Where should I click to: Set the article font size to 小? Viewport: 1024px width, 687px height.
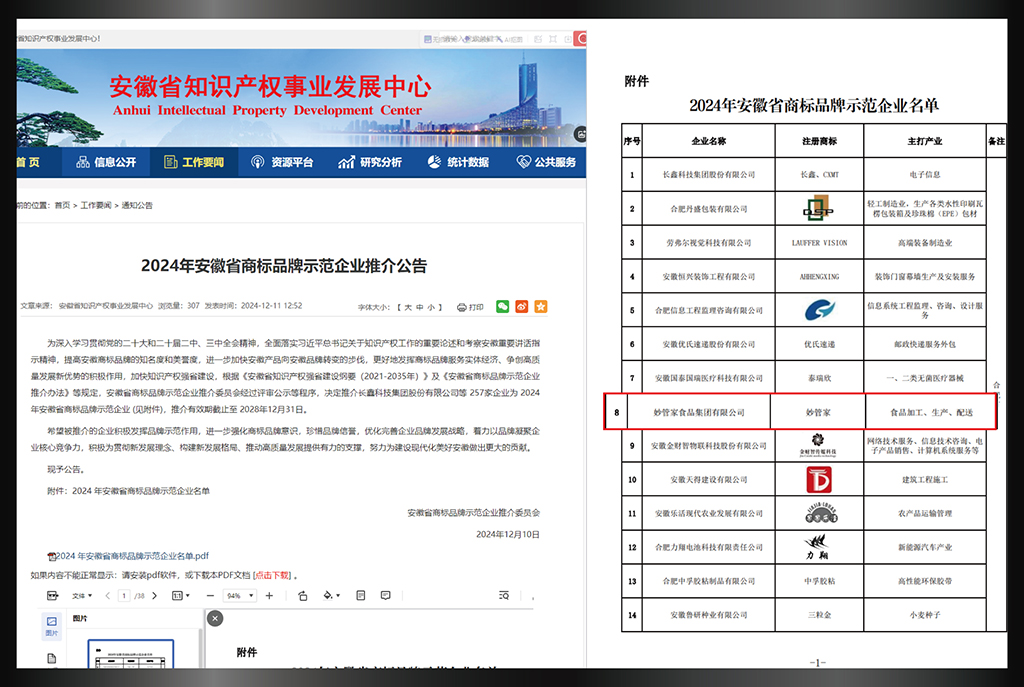click(x=430, y=307)
